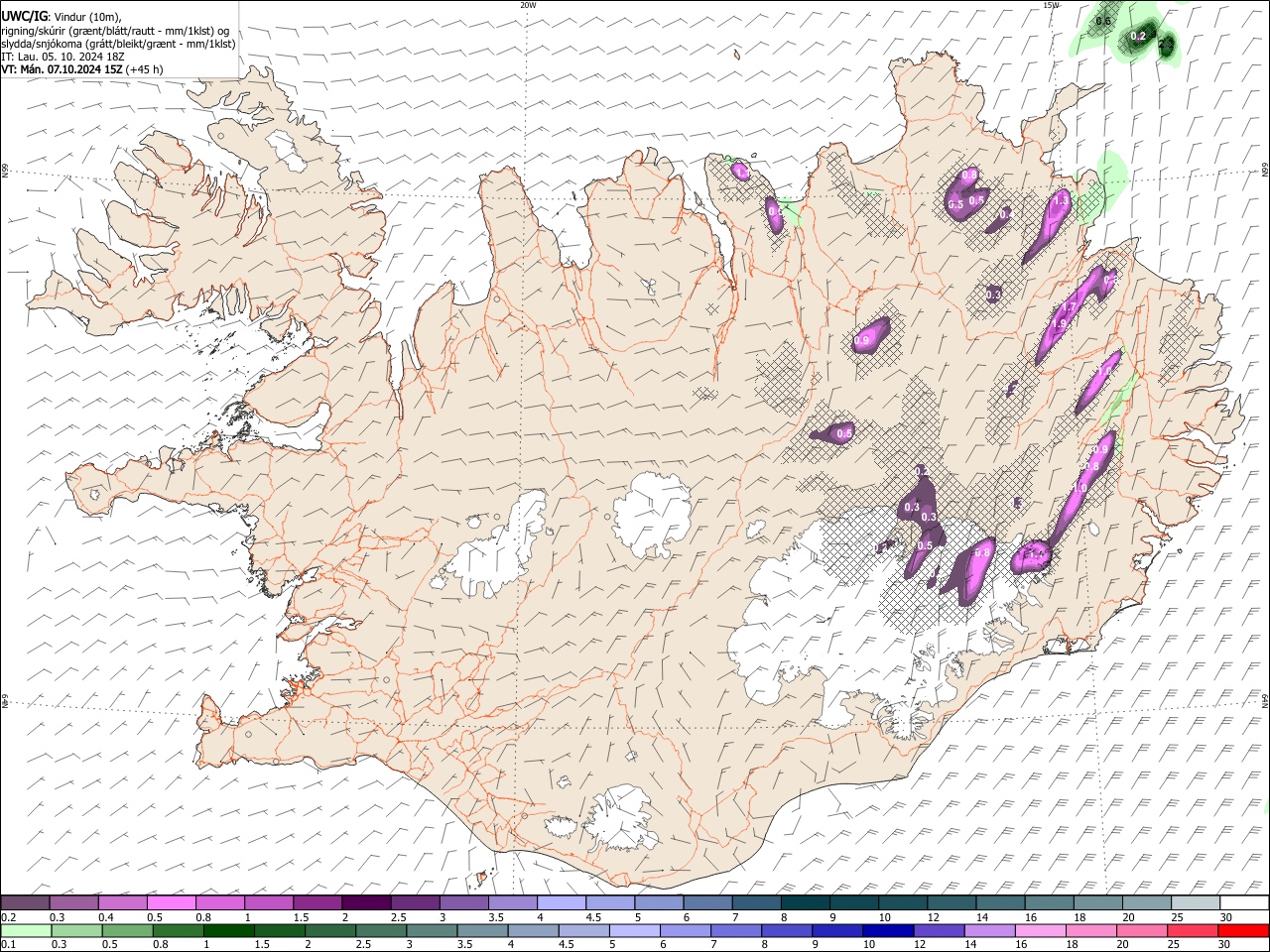1270x952 pixels.
Task: Click the '1.3' snowfall value on the map
Action: [1061, 200]
